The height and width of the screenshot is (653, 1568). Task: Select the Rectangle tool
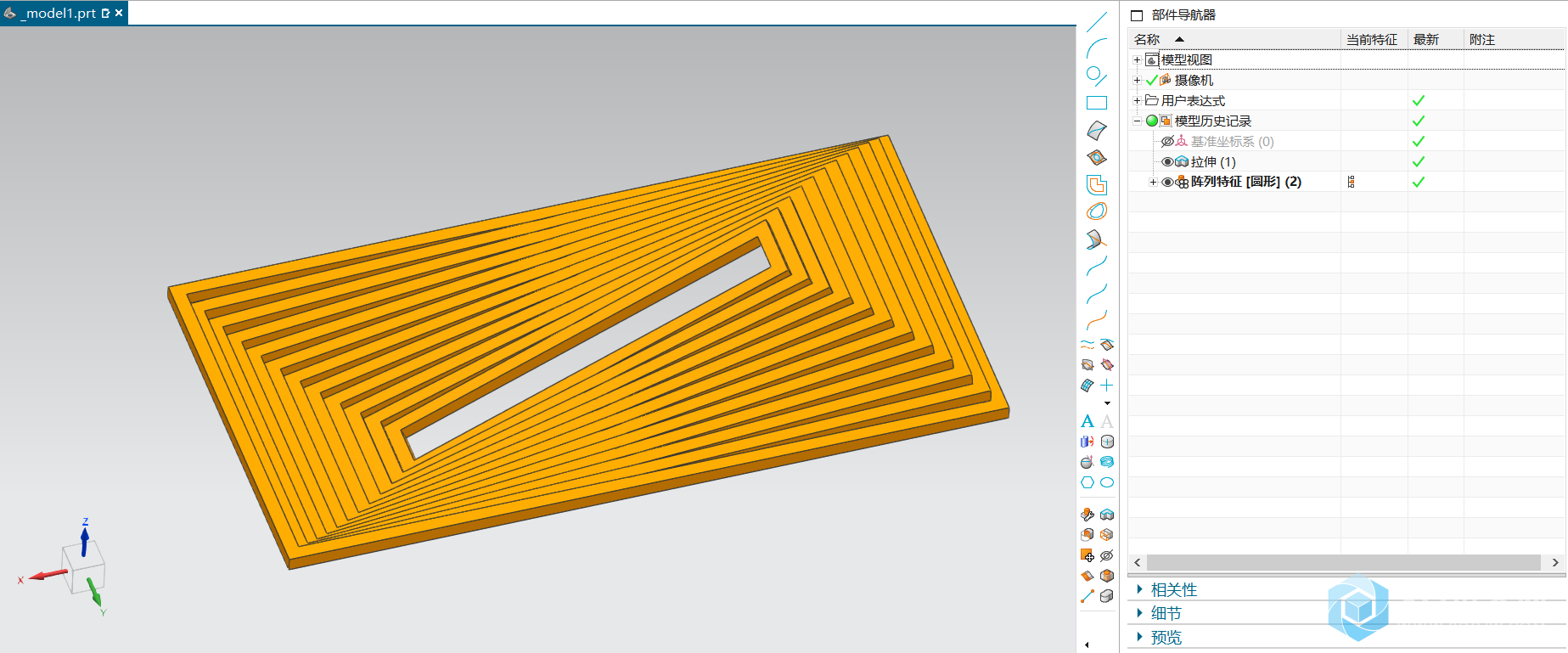pos(1097,103)
